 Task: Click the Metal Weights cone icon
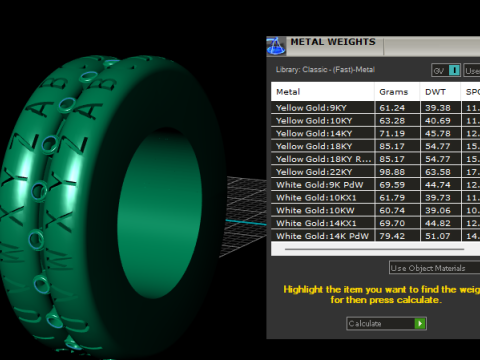[x=276, y=46]
